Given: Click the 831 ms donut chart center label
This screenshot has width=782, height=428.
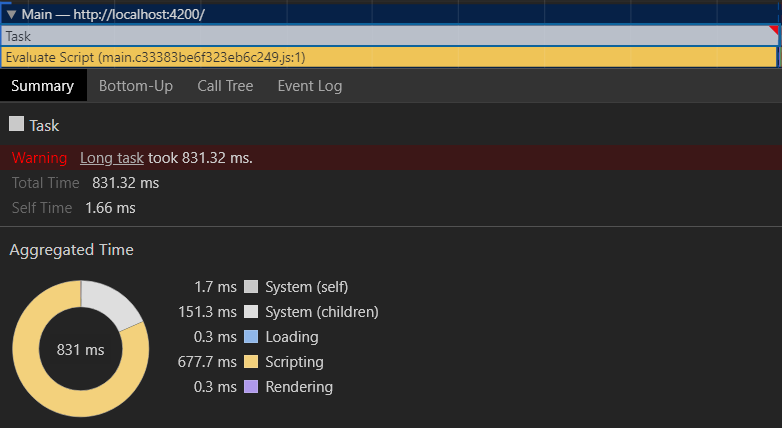Looking at the screenshot, I should point(81,350).
